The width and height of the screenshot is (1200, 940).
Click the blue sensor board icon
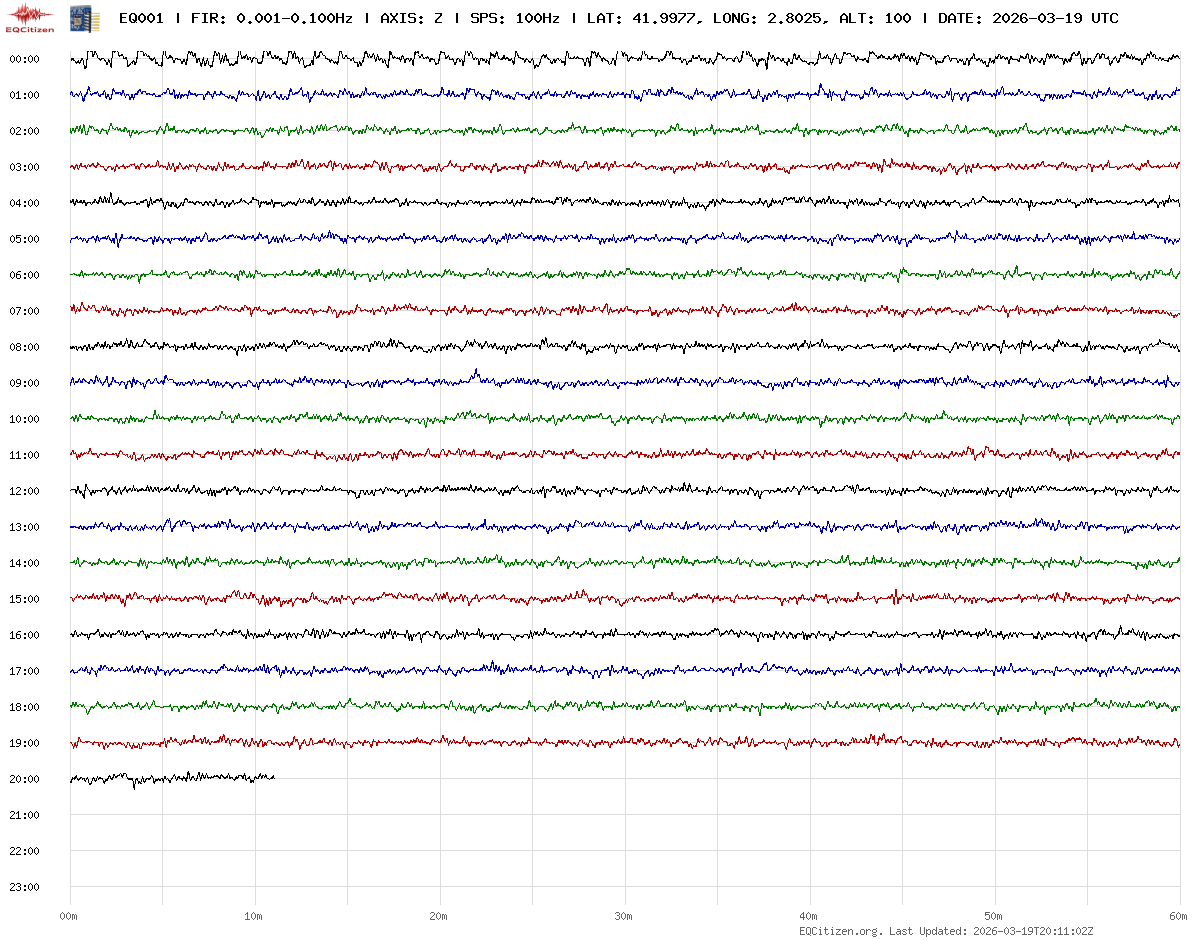pos(77,18)
